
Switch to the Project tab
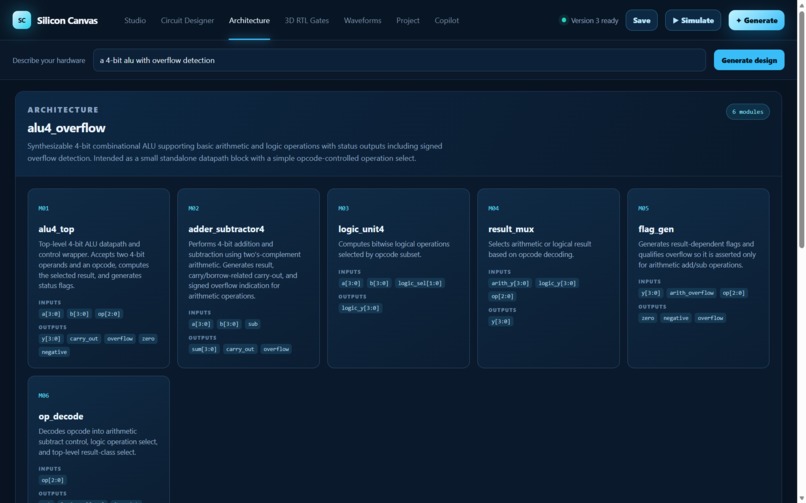click(408, 21)
